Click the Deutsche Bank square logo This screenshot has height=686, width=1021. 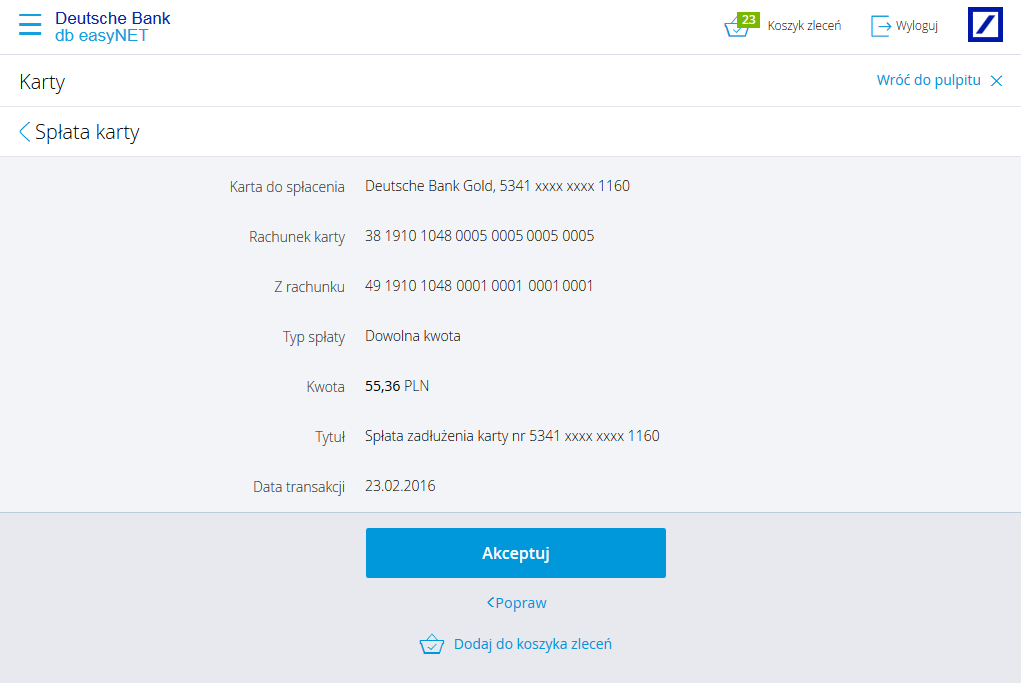coord(985,25)
